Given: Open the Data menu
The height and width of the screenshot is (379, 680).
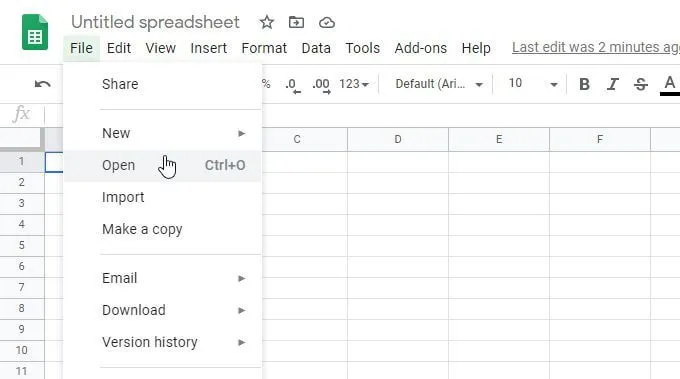Looking at the screenshot, I should (x=316, y=48).
